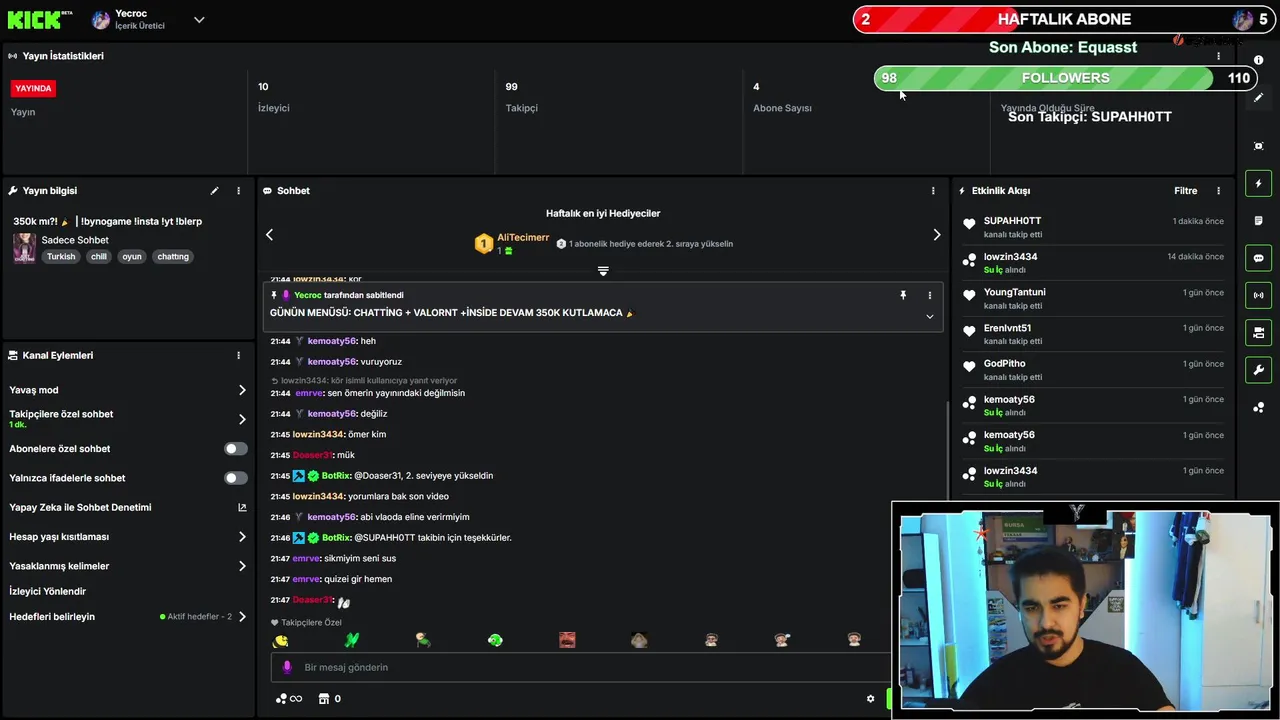
Task: Collapse the weekly gifters banner handle
Action: [603, 271]
